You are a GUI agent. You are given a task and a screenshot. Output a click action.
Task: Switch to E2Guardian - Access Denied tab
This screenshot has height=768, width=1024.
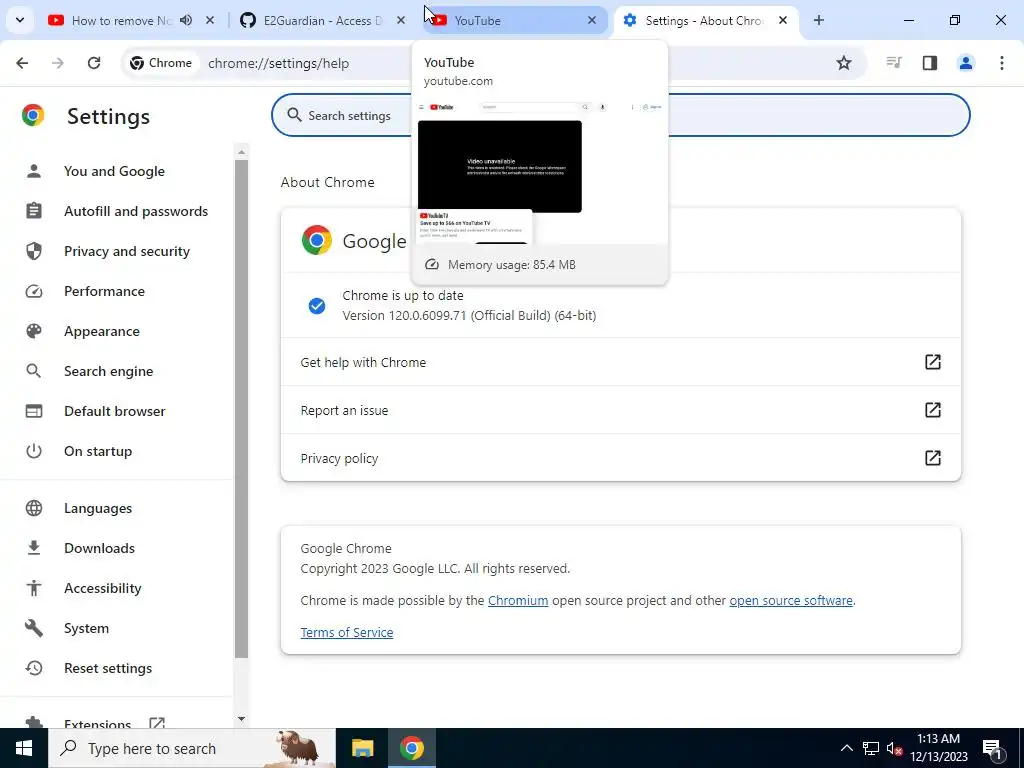click(322, 20)
